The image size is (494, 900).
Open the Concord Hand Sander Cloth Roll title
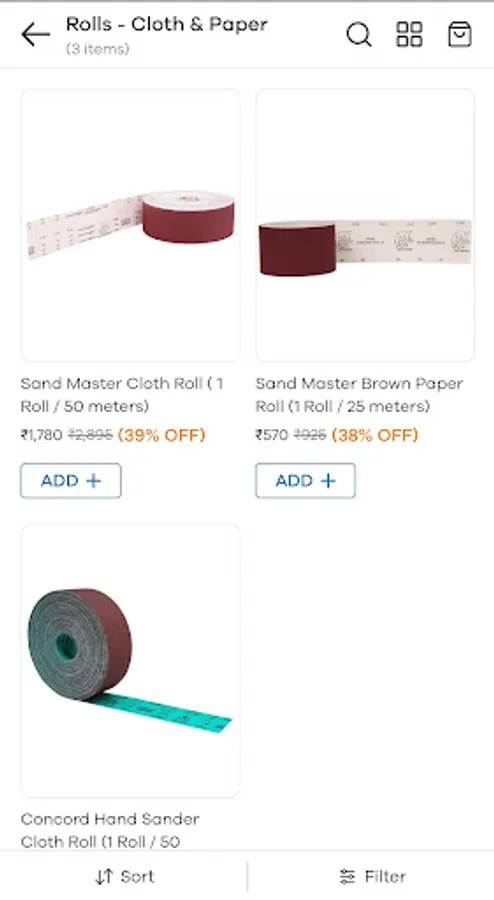[x=110, y=830]
